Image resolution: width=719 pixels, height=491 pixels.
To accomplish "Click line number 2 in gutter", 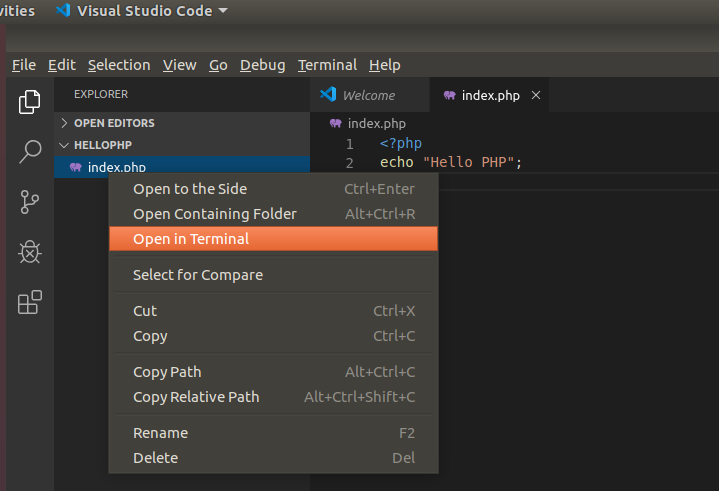I will 349,163.
